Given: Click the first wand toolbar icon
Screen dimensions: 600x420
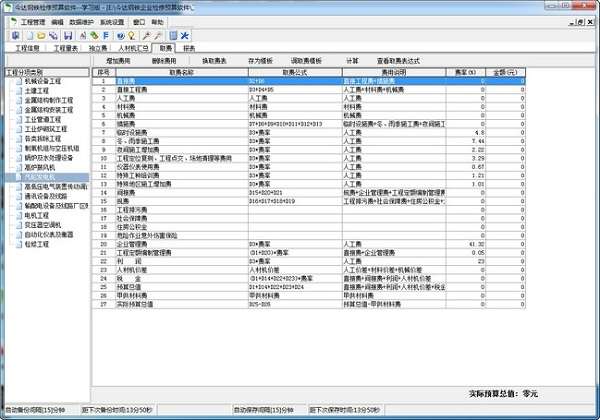Looking at the screenshot, I should [x=146, y=36].
